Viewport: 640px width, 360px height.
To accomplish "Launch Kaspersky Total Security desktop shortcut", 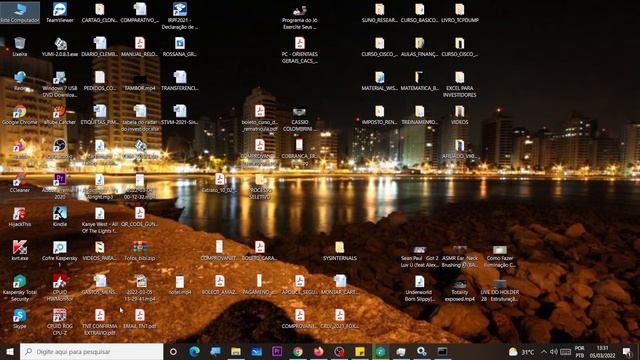I will 20,288.
